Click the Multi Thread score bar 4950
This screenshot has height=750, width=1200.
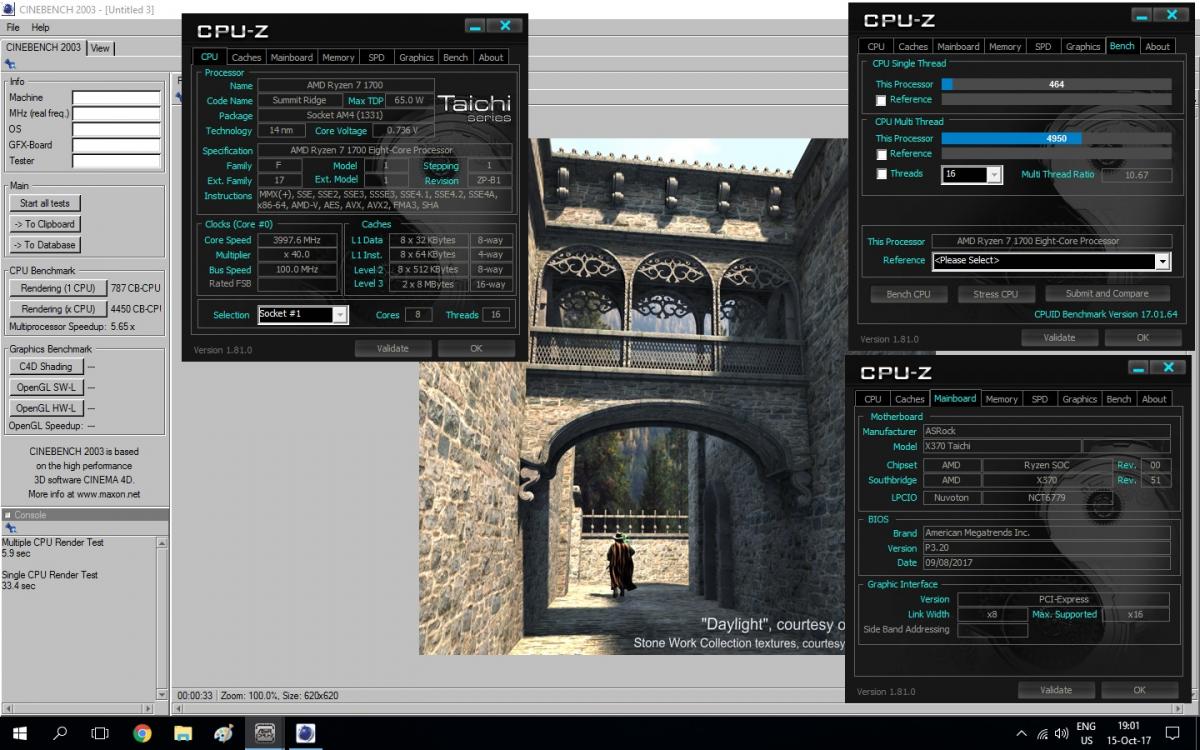(x=1056, y=139)
